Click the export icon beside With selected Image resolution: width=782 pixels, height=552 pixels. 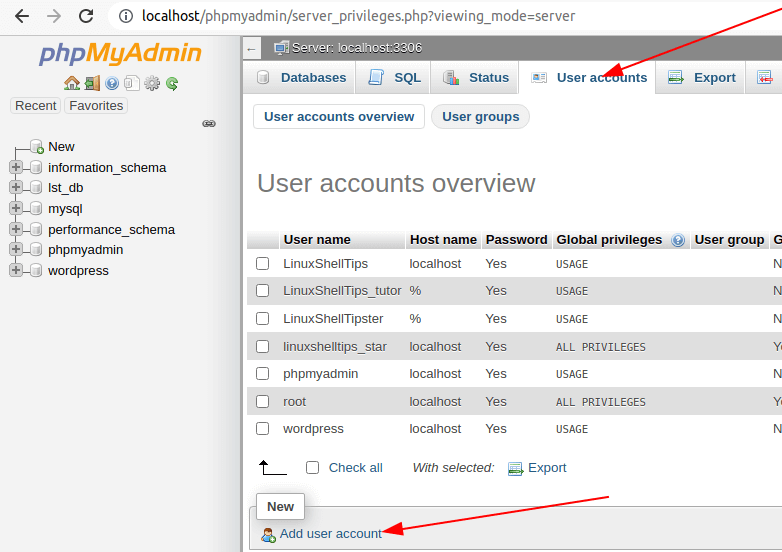click(x=515, y=469)
